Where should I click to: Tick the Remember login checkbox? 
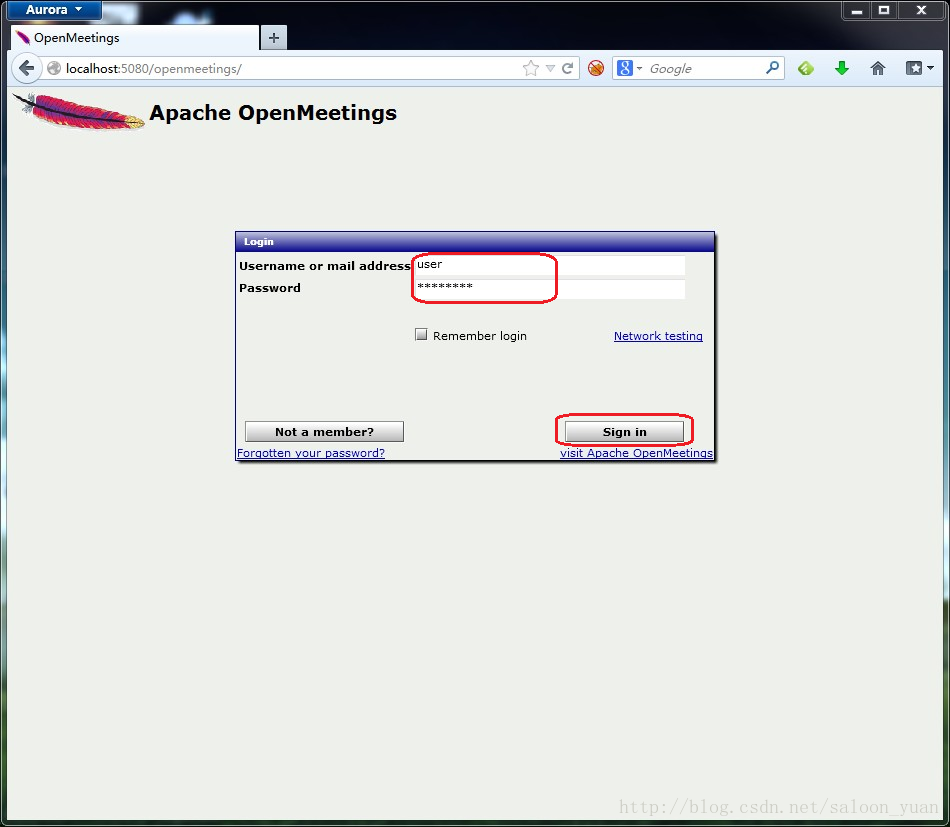(x=421, y=334)
